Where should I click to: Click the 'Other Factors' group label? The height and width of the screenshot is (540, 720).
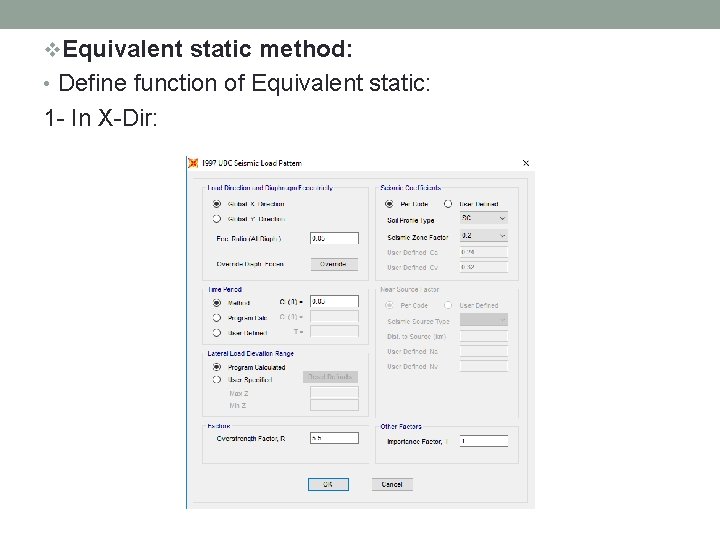401,426
